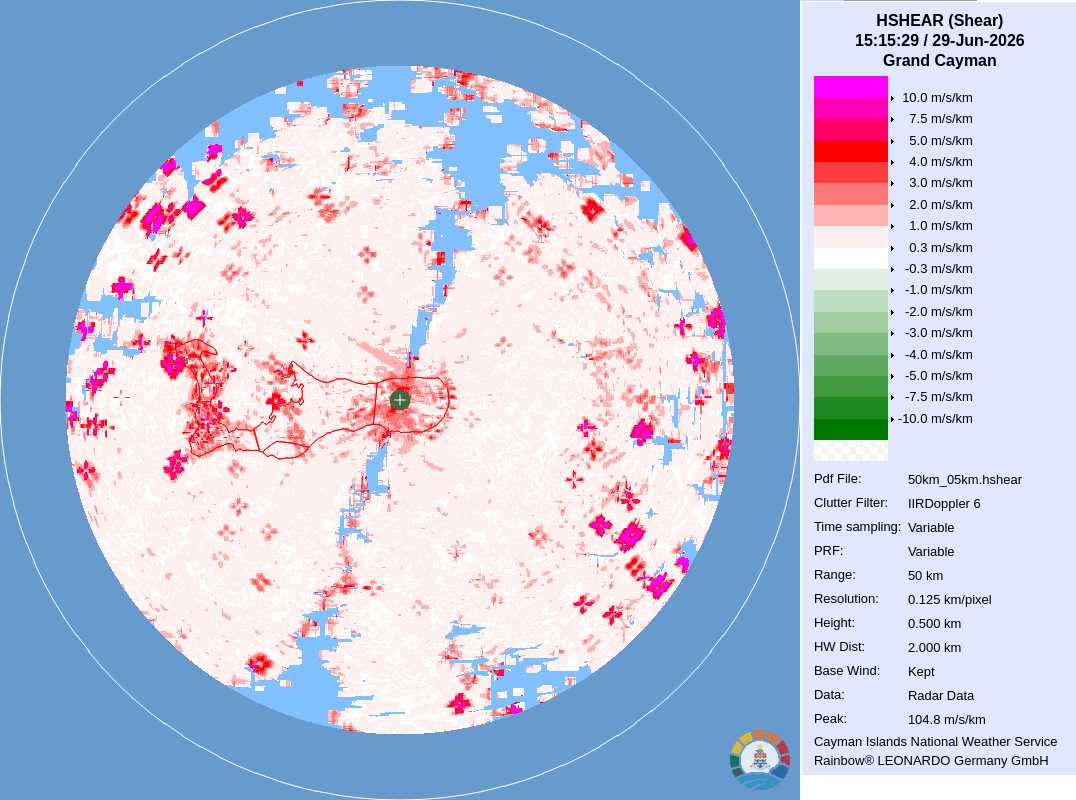Click the green radar center crosshair marker
This screenshot has height=800, width=1076.
(400, 400)
